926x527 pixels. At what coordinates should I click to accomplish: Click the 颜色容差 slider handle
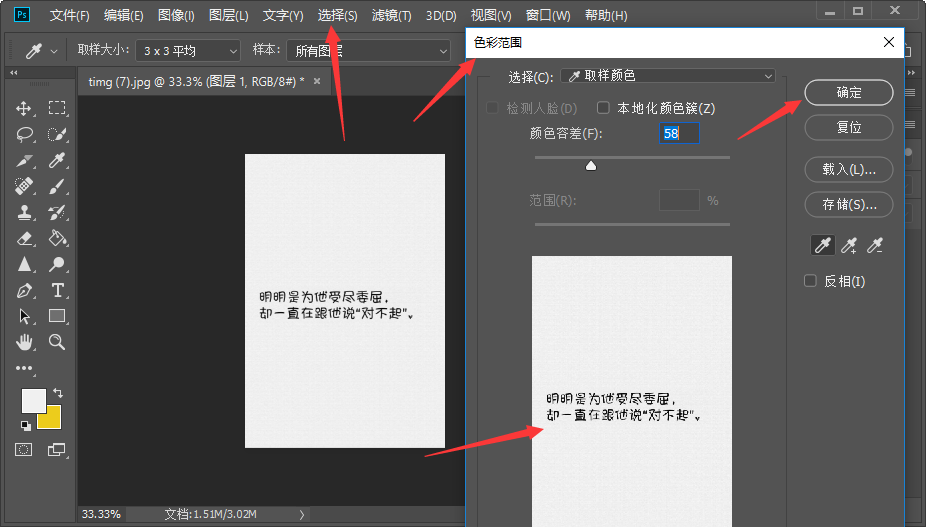pyautogui.click(x=591, y=166)
